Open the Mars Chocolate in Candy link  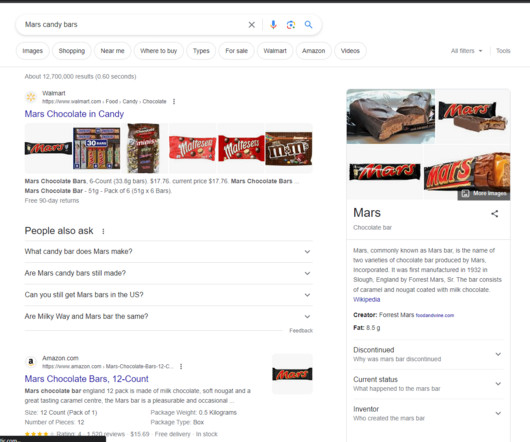click(x=74, y=114)
